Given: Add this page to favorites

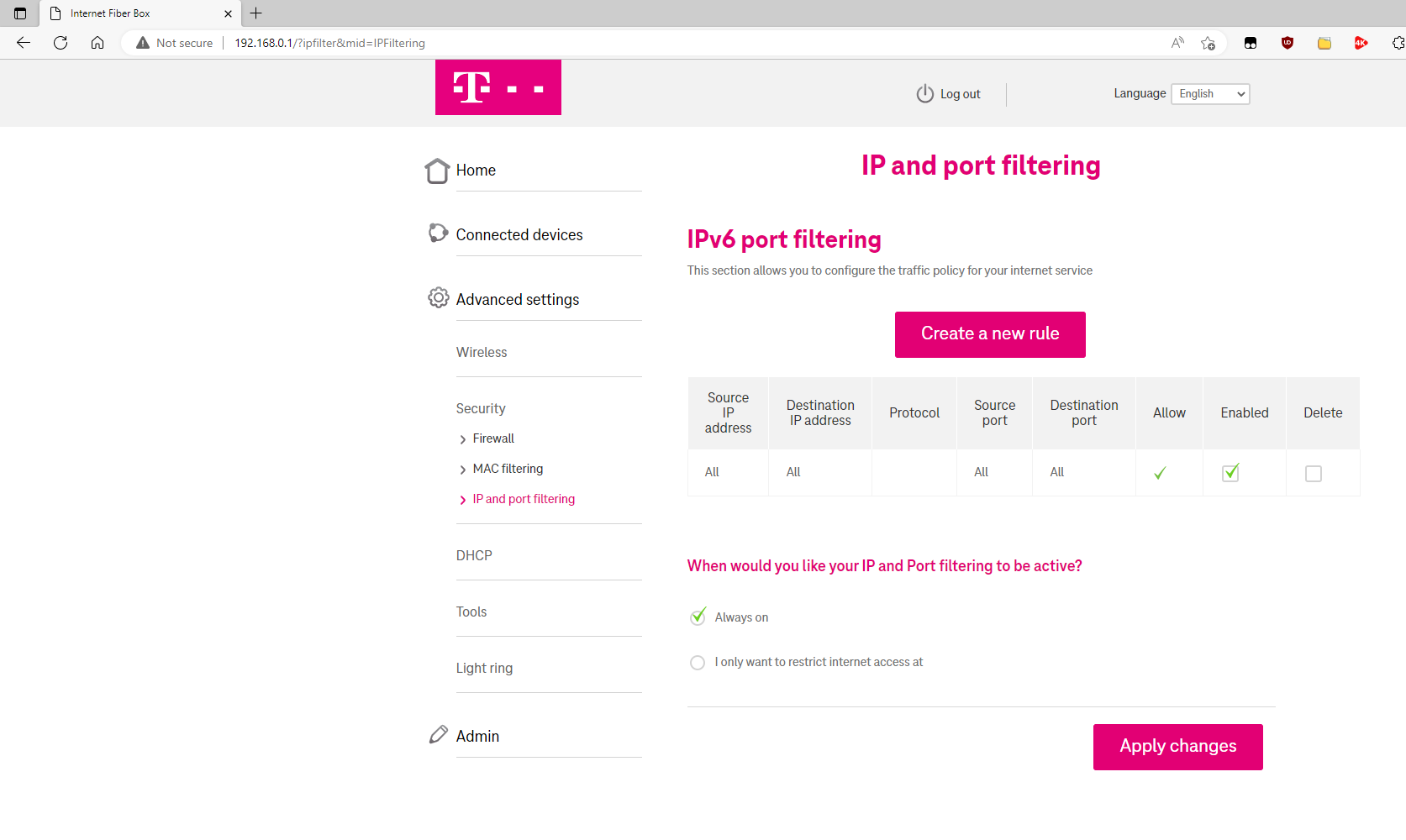Looking at the screenshot, I should pos(1208,43).
